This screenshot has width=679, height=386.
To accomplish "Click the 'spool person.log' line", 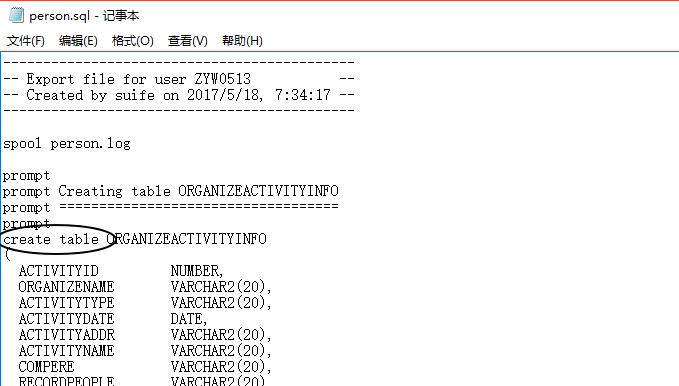I will pos(67,143).
